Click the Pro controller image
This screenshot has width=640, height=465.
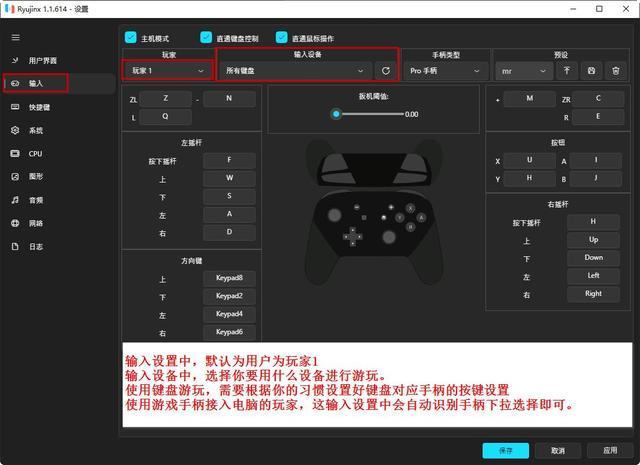(374, 212)
